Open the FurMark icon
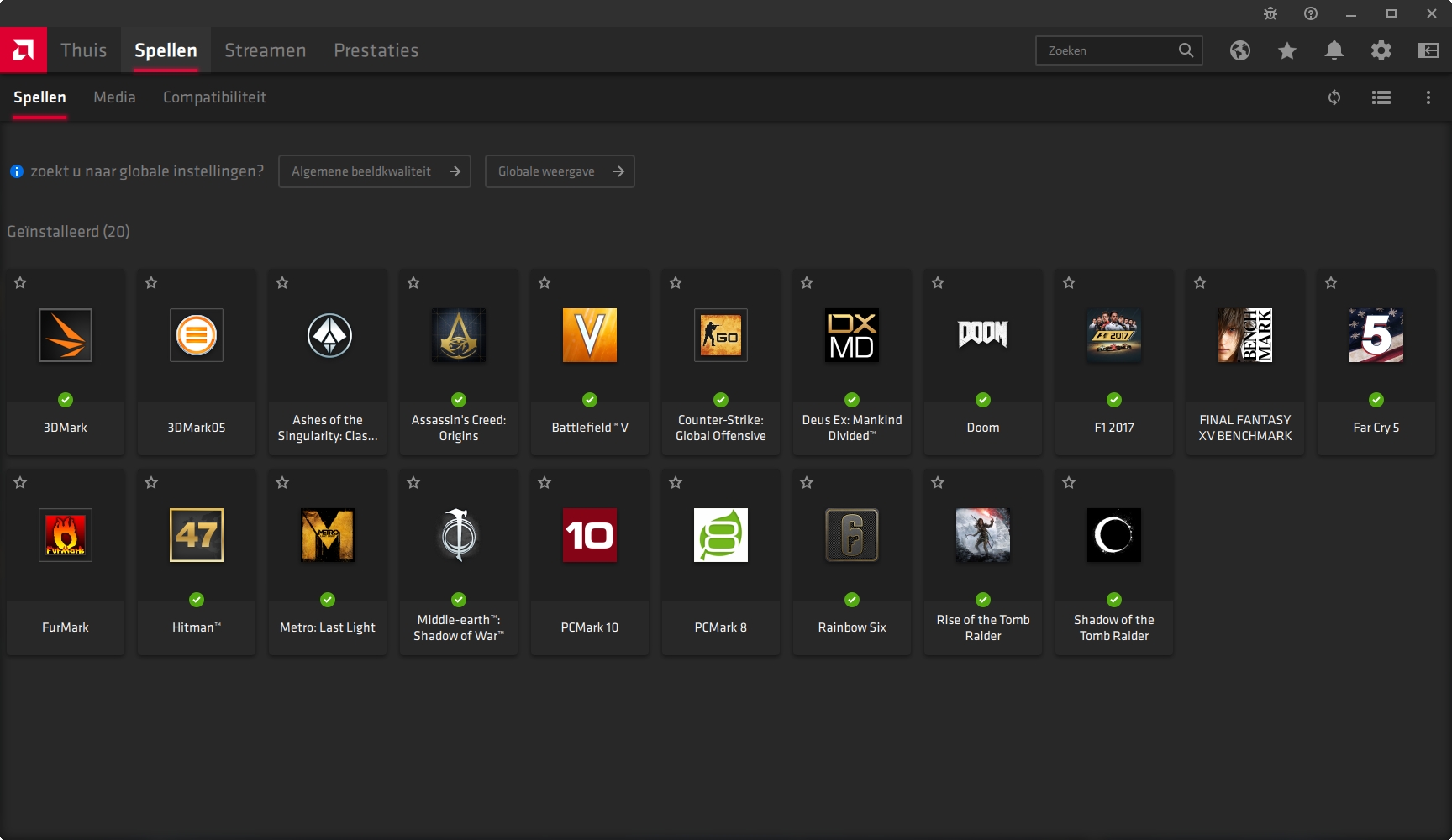The image size is (1452, 840). click(66, 535)
